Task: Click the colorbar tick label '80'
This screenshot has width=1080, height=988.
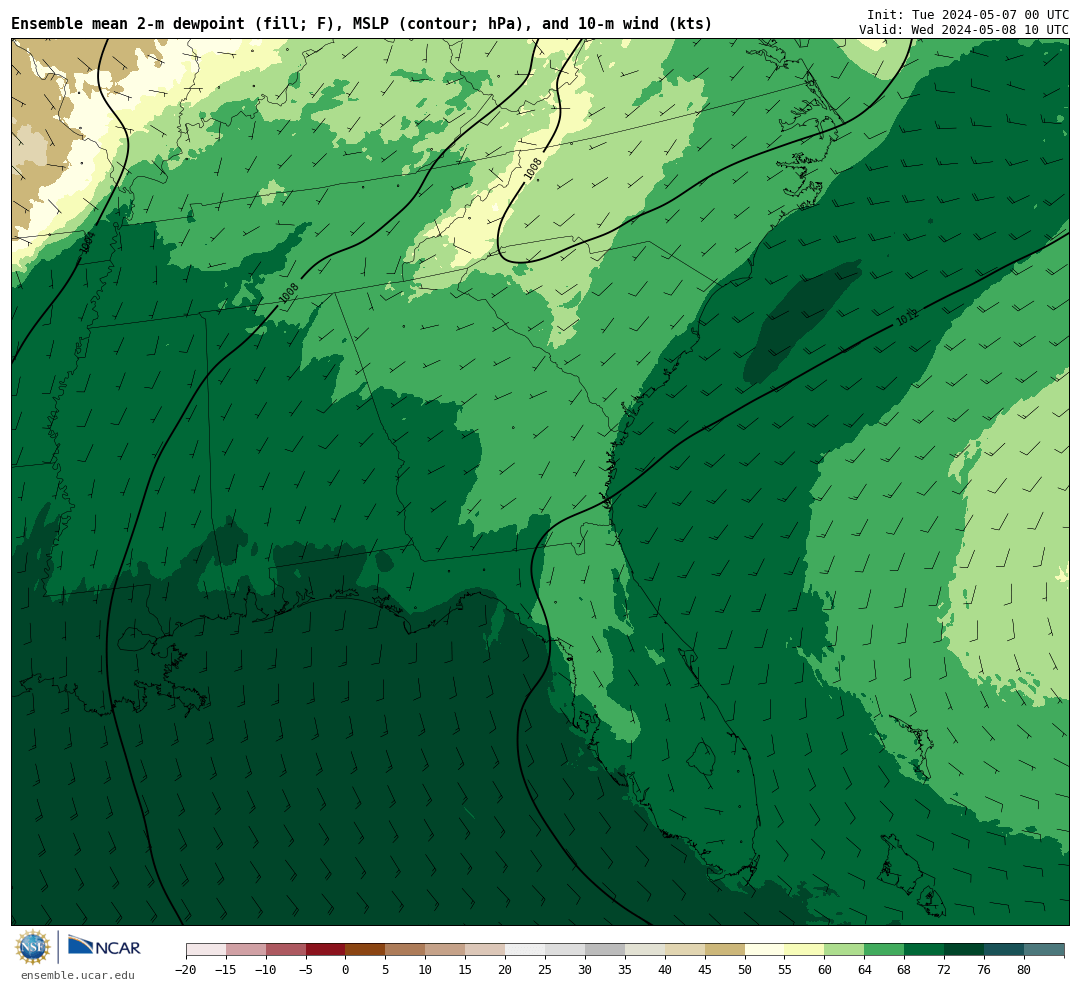Action: [1025, 969]
